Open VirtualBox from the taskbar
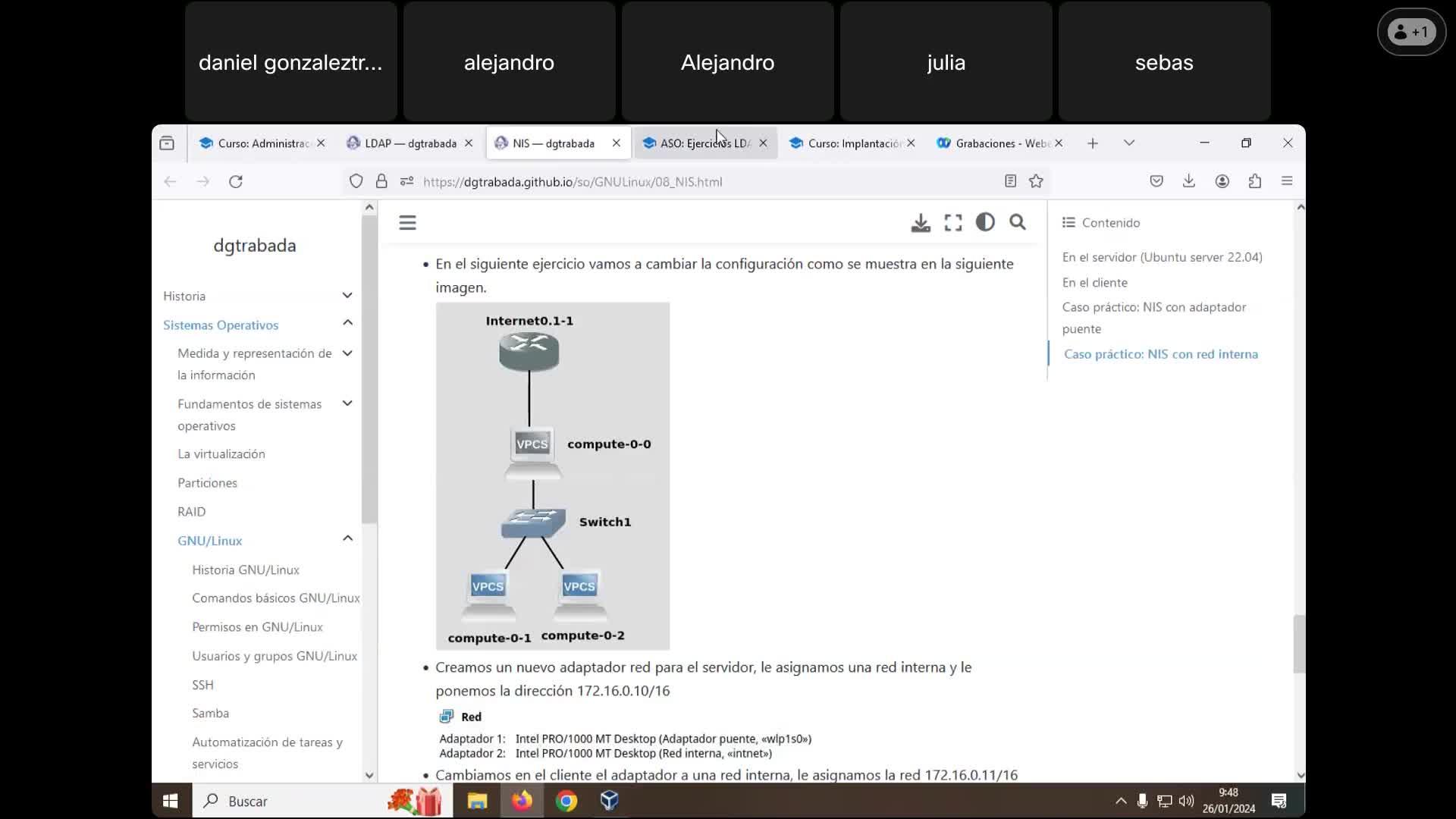Image resolution: width=1456 pixels, height=819 pixels. 610,801
